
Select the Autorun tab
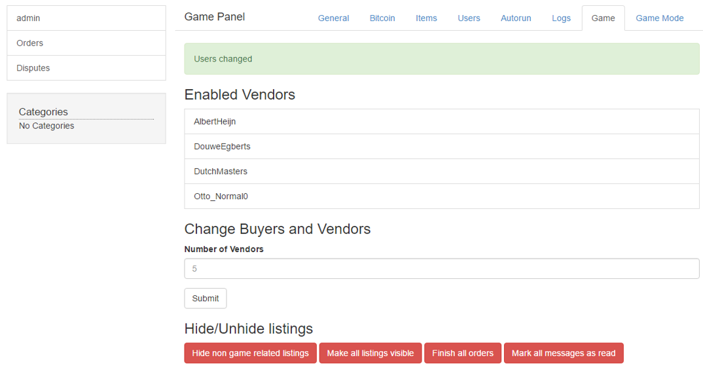point(516,18)
